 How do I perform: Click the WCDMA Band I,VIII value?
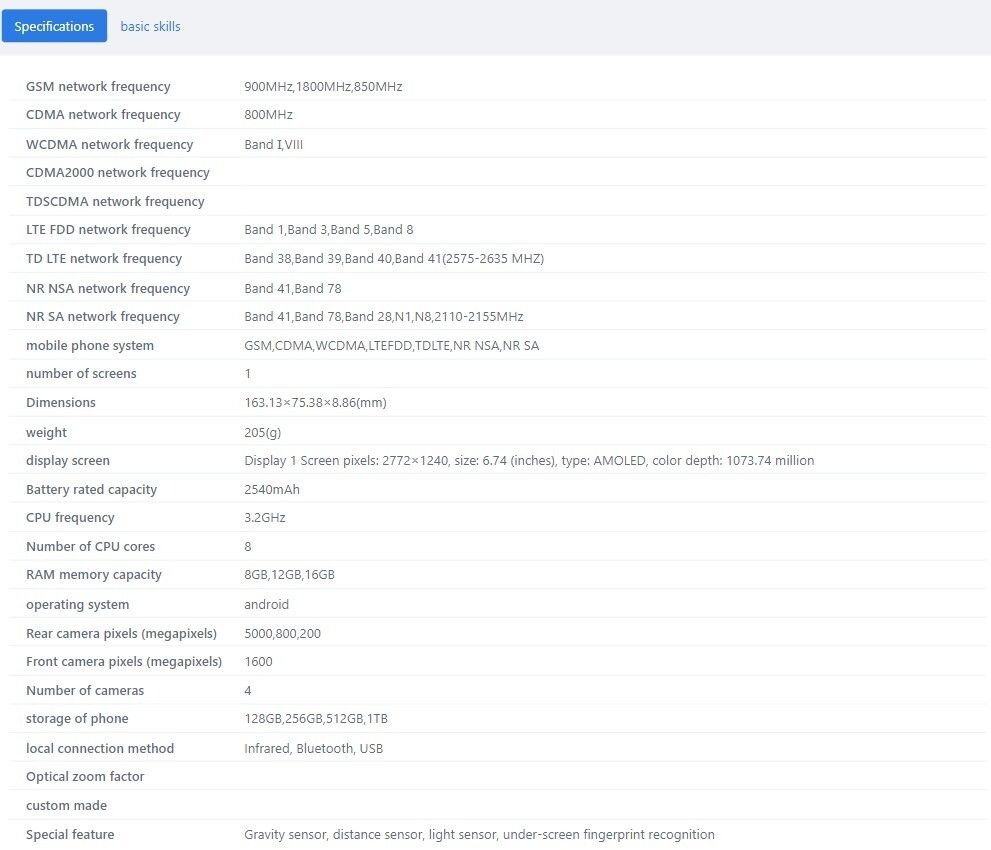pos(273,144)
